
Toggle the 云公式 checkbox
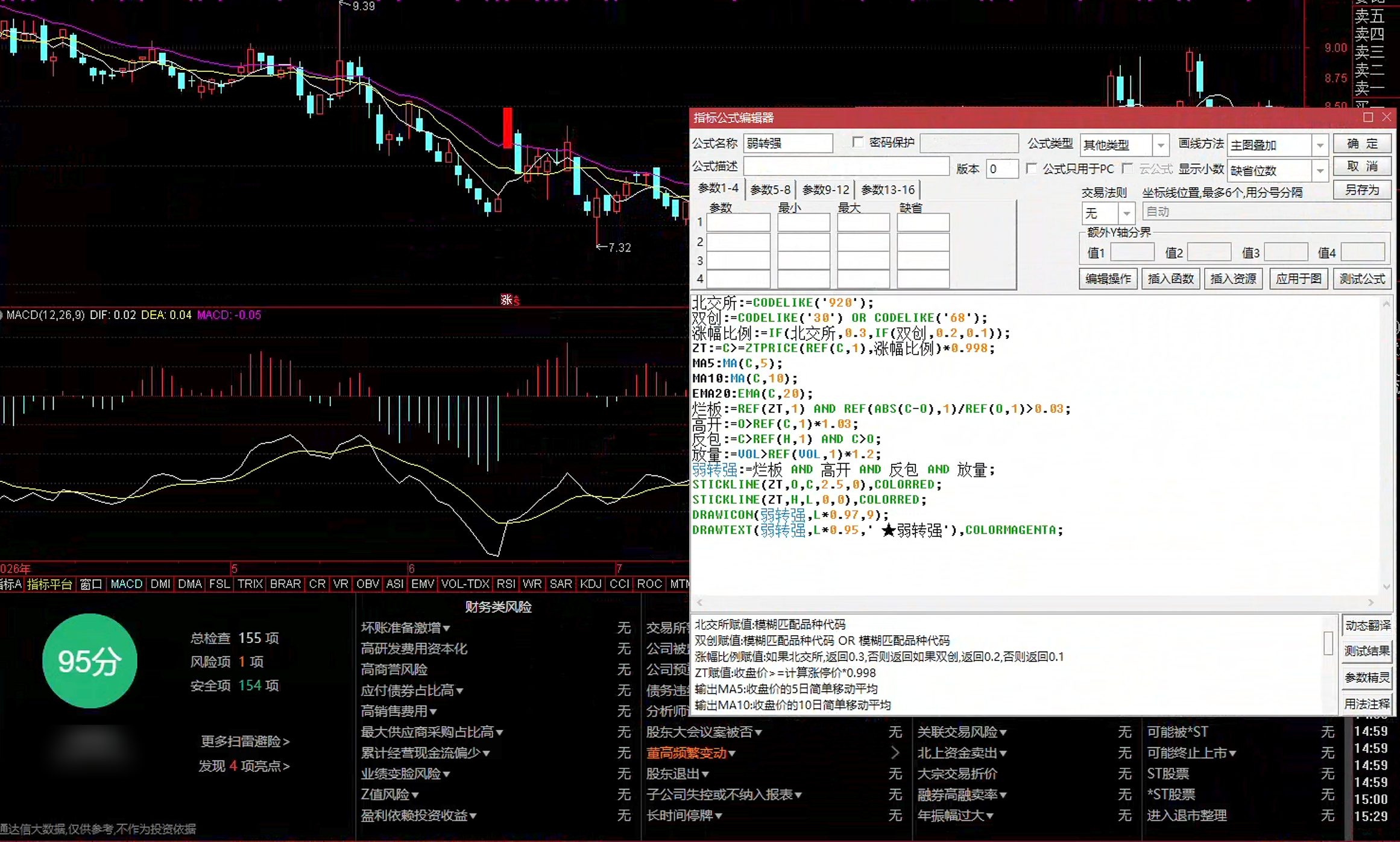(1127, 168)
